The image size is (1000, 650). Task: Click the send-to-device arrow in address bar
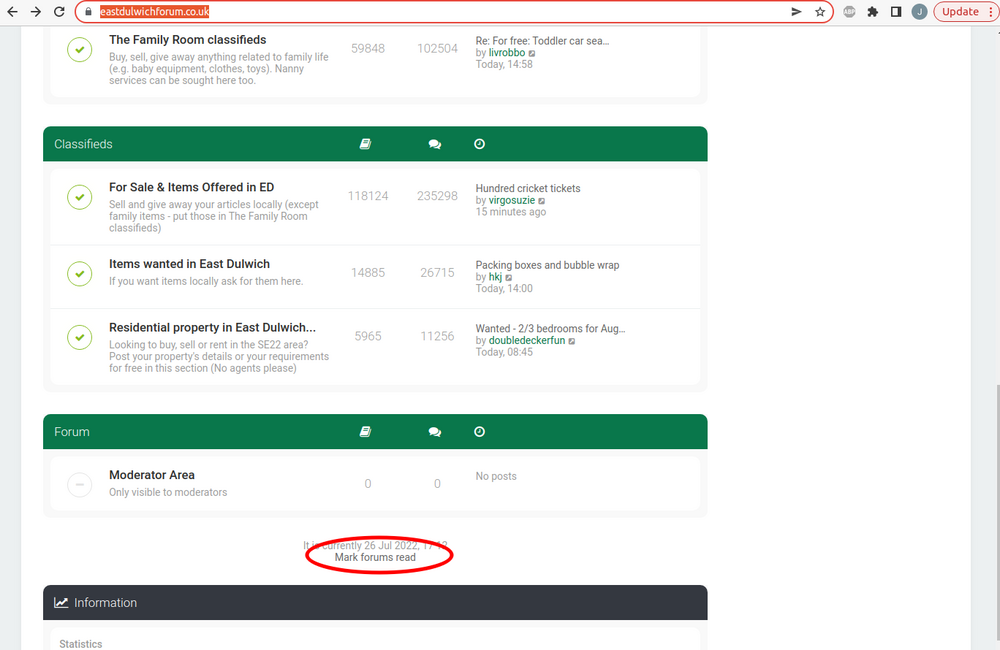795,11
